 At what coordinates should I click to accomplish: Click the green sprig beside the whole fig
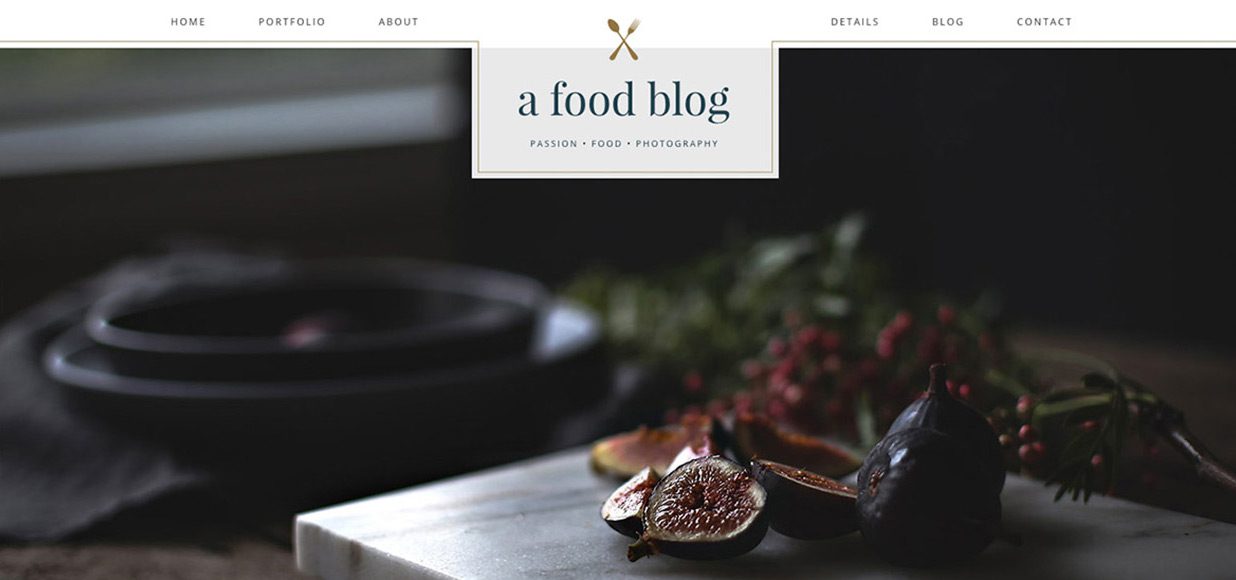[x=1110, y=430]
